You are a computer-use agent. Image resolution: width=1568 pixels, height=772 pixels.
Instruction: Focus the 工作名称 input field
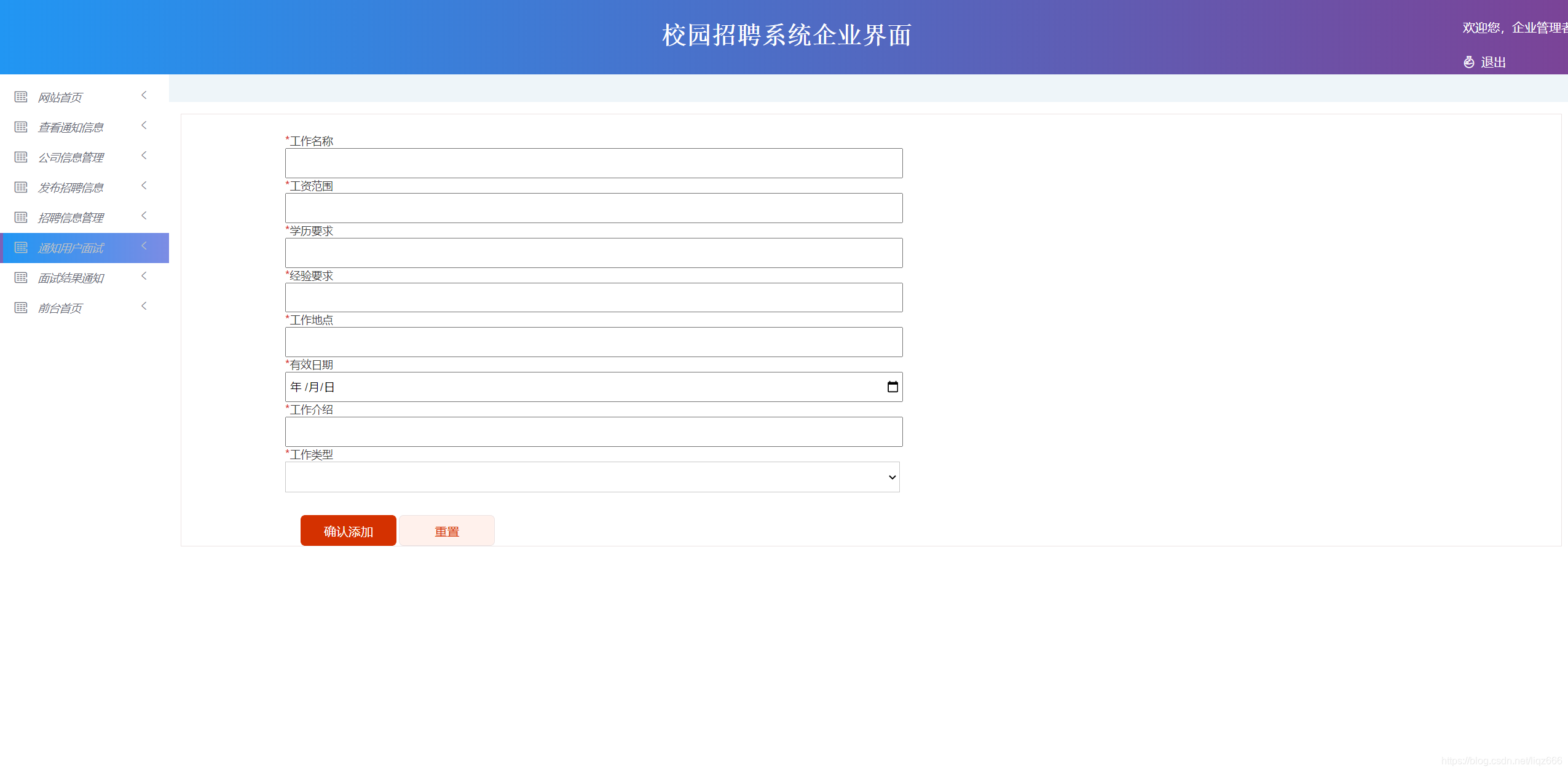click(x=594, y=163)
